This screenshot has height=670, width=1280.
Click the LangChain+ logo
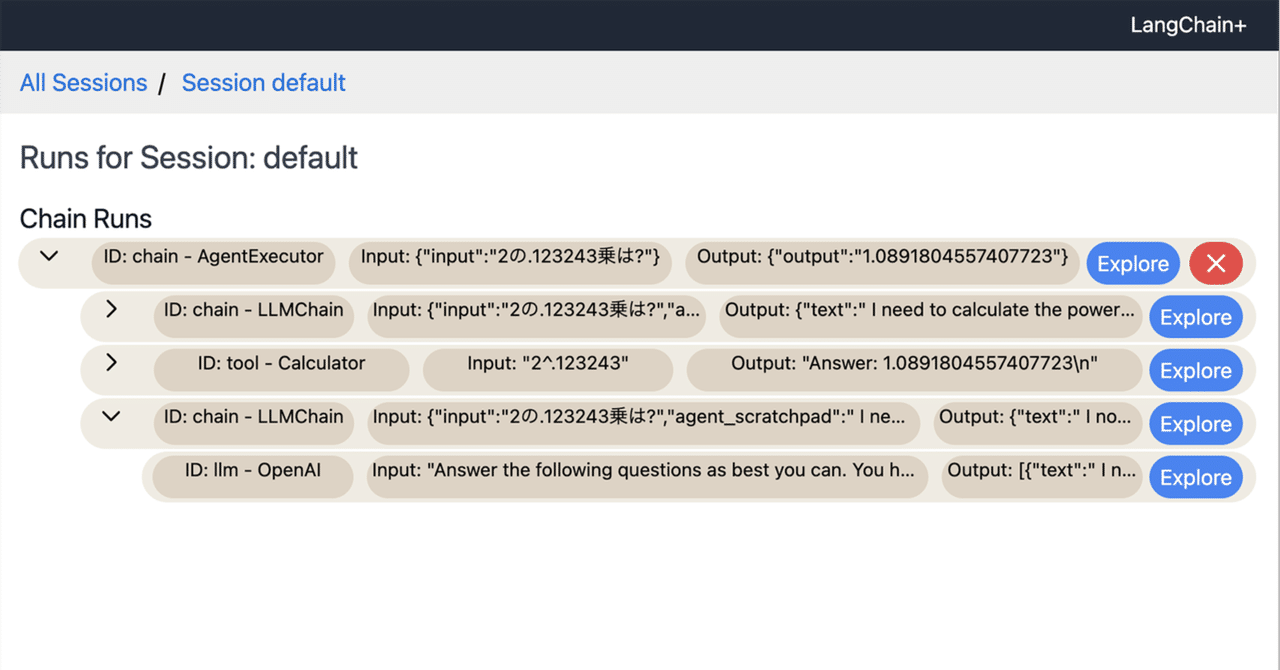click(1188, 24)
